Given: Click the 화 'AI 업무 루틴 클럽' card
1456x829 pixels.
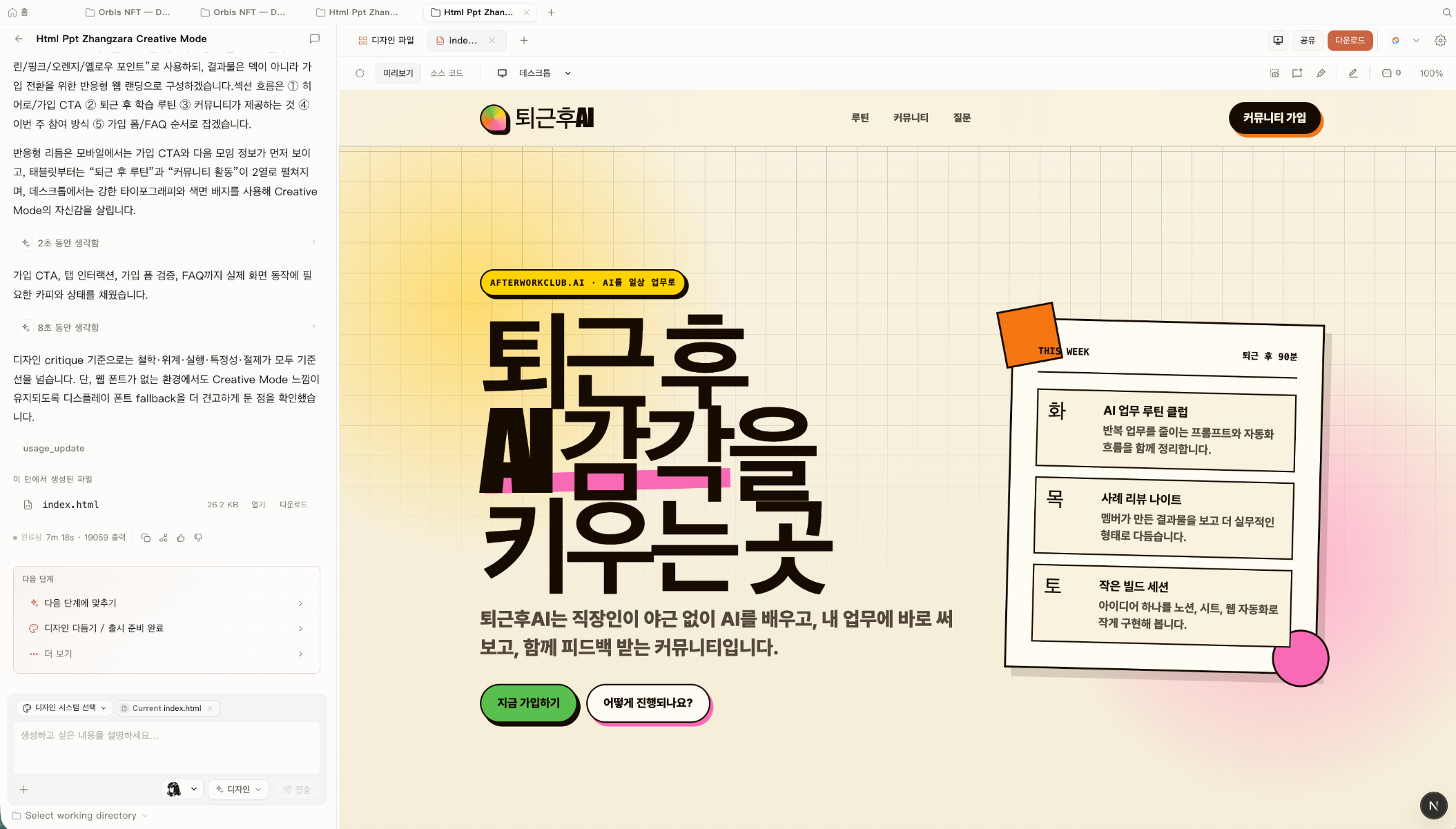Looking at the screenshot, I should [1166, 430].
